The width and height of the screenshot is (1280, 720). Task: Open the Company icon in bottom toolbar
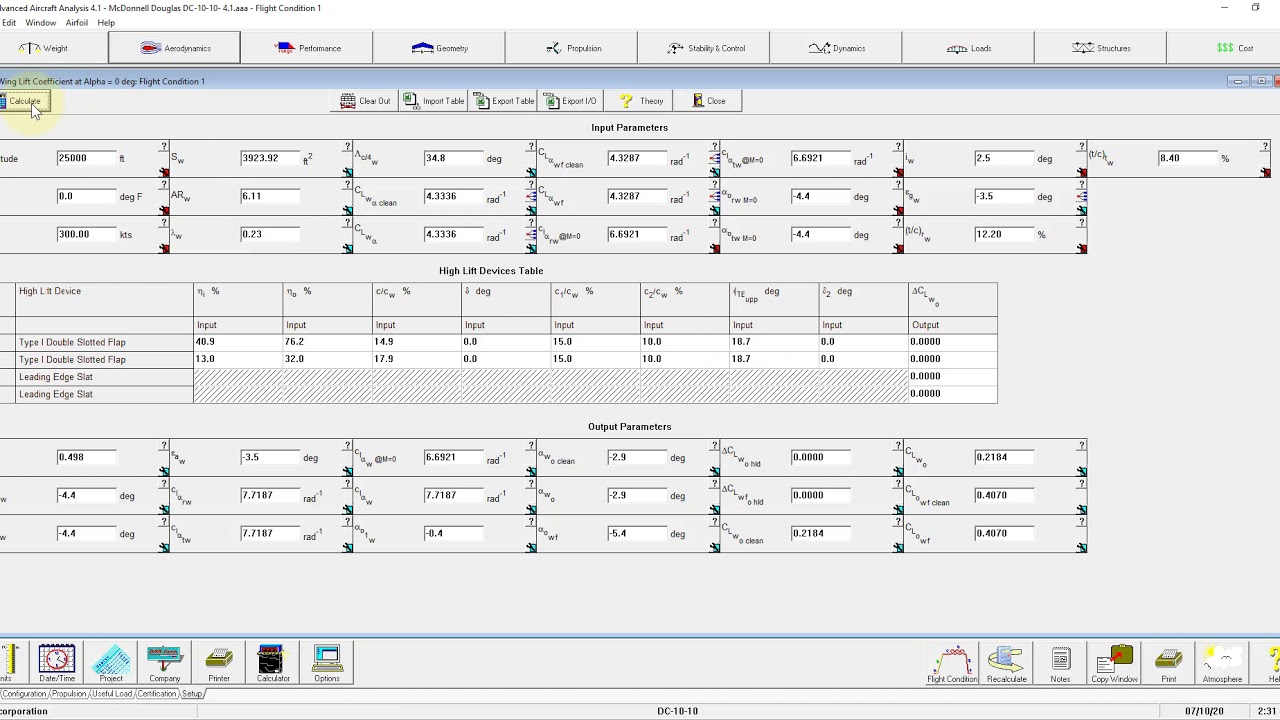click(x=165, y=664)
